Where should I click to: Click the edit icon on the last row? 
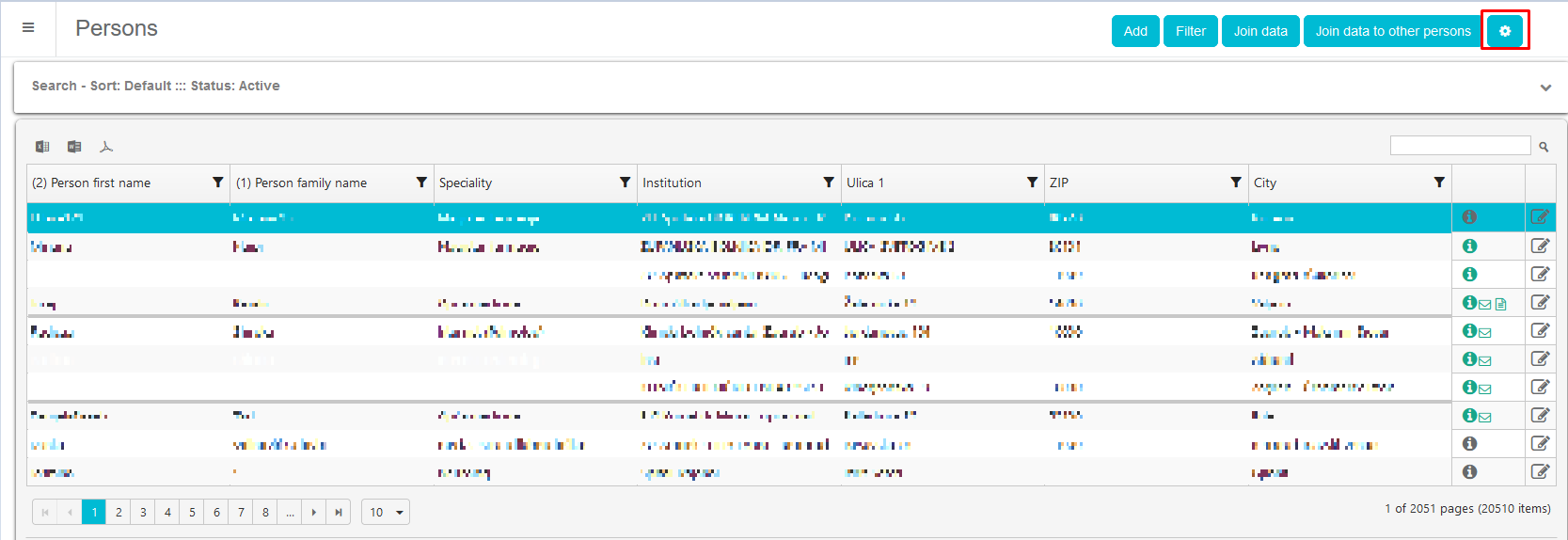1540,471
